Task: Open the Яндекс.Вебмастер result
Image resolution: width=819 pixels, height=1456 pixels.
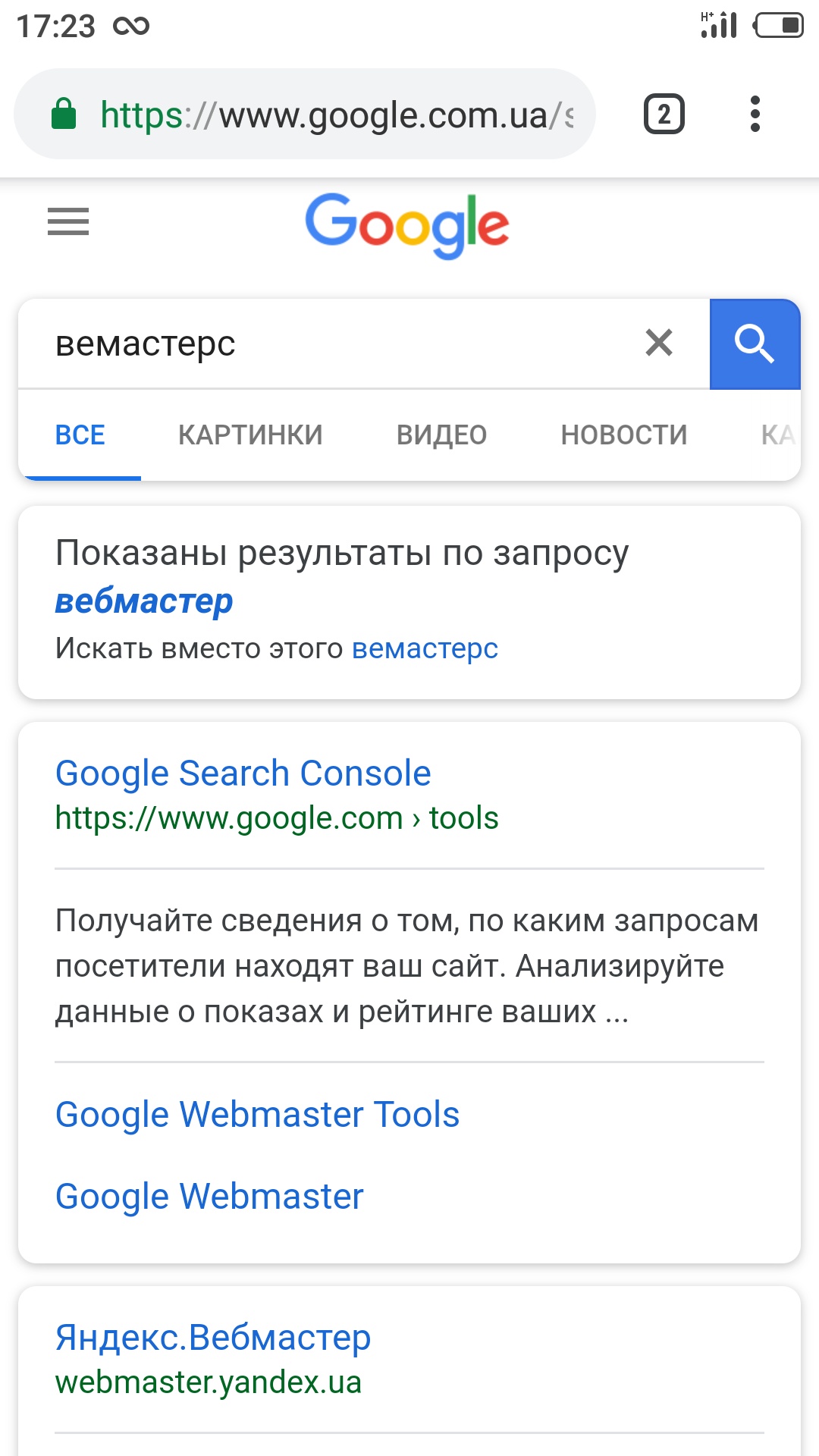Action: pos(212,1337)
